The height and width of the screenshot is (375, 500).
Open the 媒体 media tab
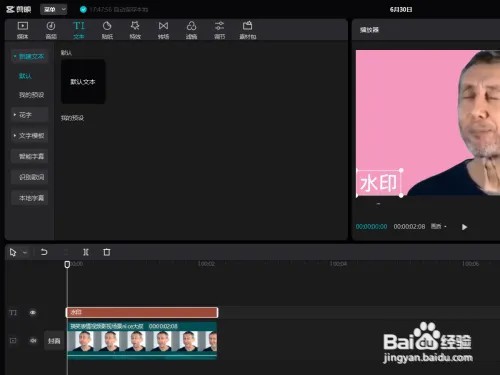(x=23, y=30)
